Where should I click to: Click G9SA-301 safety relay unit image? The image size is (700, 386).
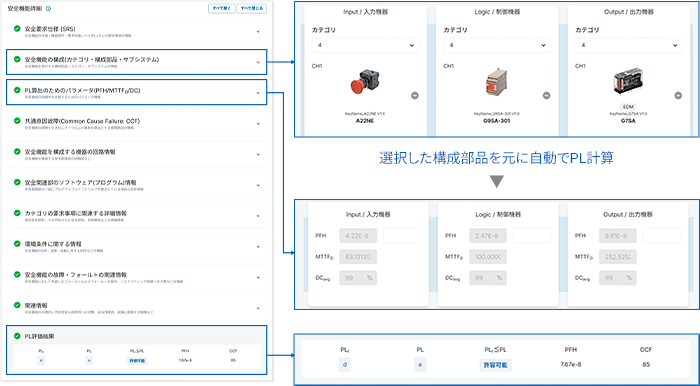point(497,83)
